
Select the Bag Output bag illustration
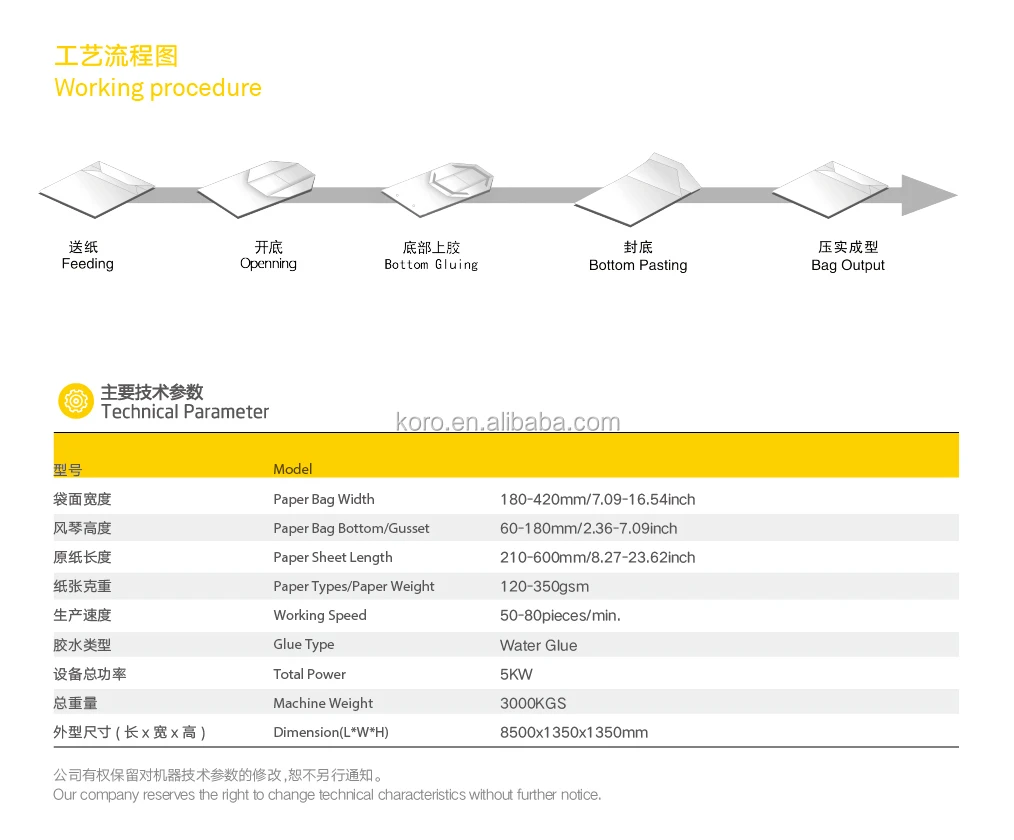(x=830, y=188)
